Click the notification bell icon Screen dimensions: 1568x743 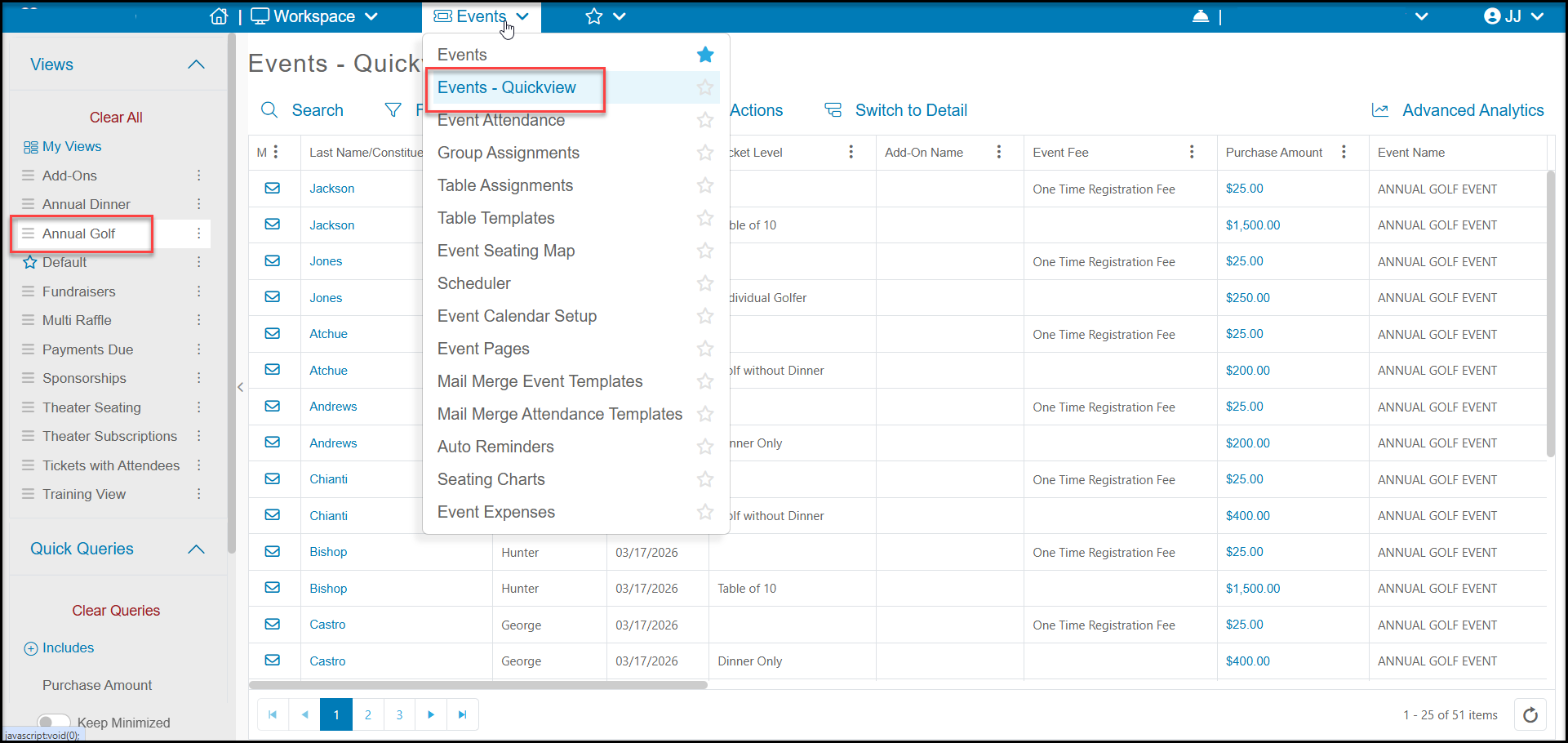click(x=1201, y=16)
